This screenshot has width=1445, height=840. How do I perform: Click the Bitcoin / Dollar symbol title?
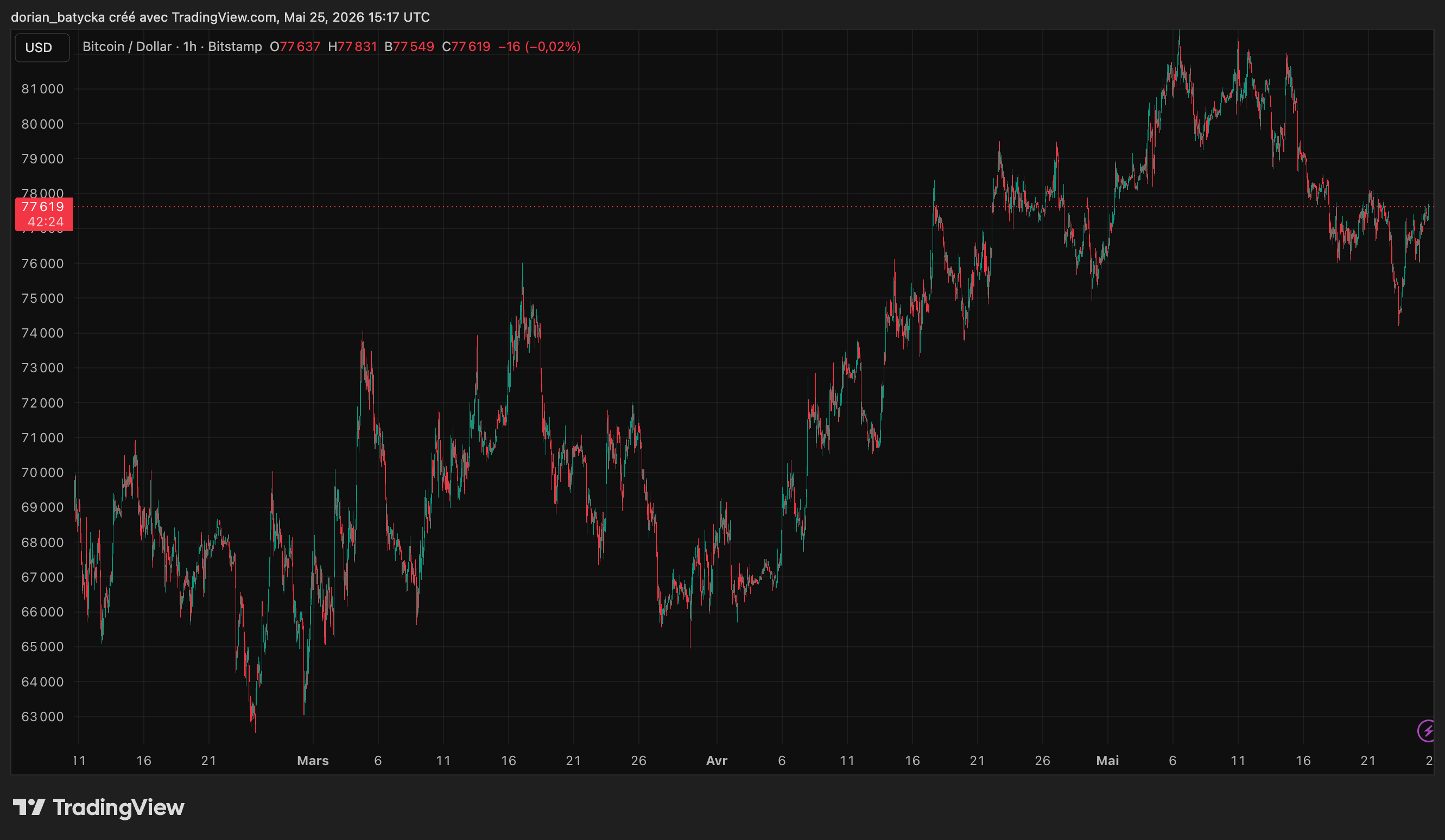coord(126,47)
